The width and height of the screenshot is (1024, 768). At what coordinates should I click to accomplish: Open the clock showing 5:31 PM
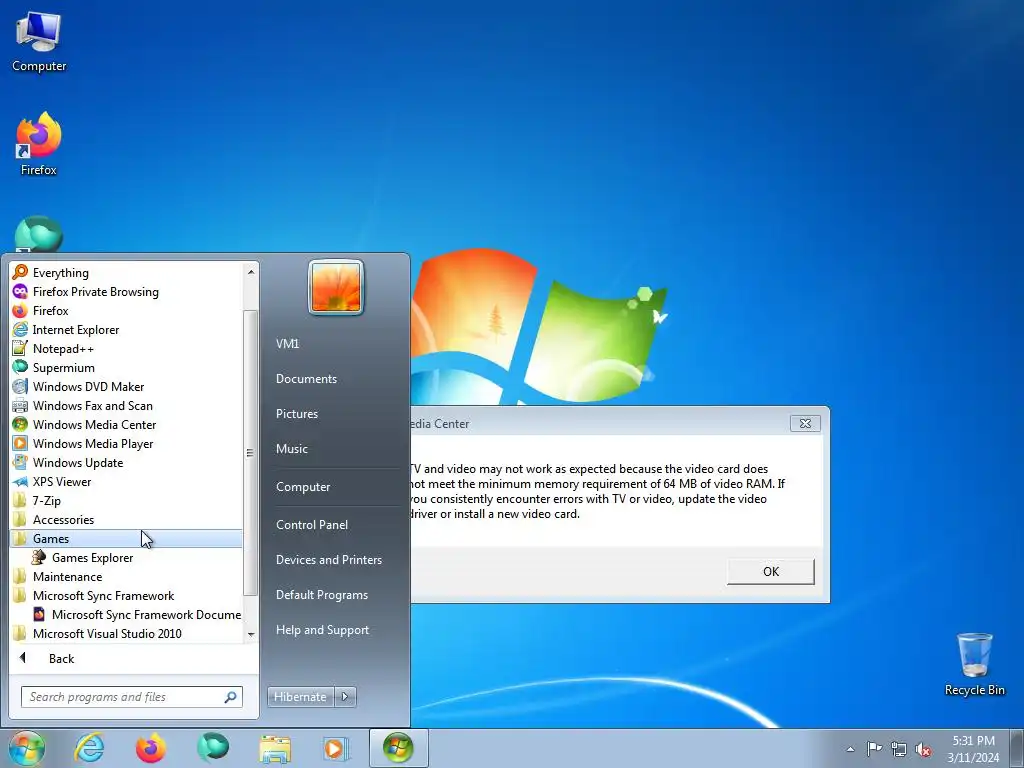tap(973, 749)
